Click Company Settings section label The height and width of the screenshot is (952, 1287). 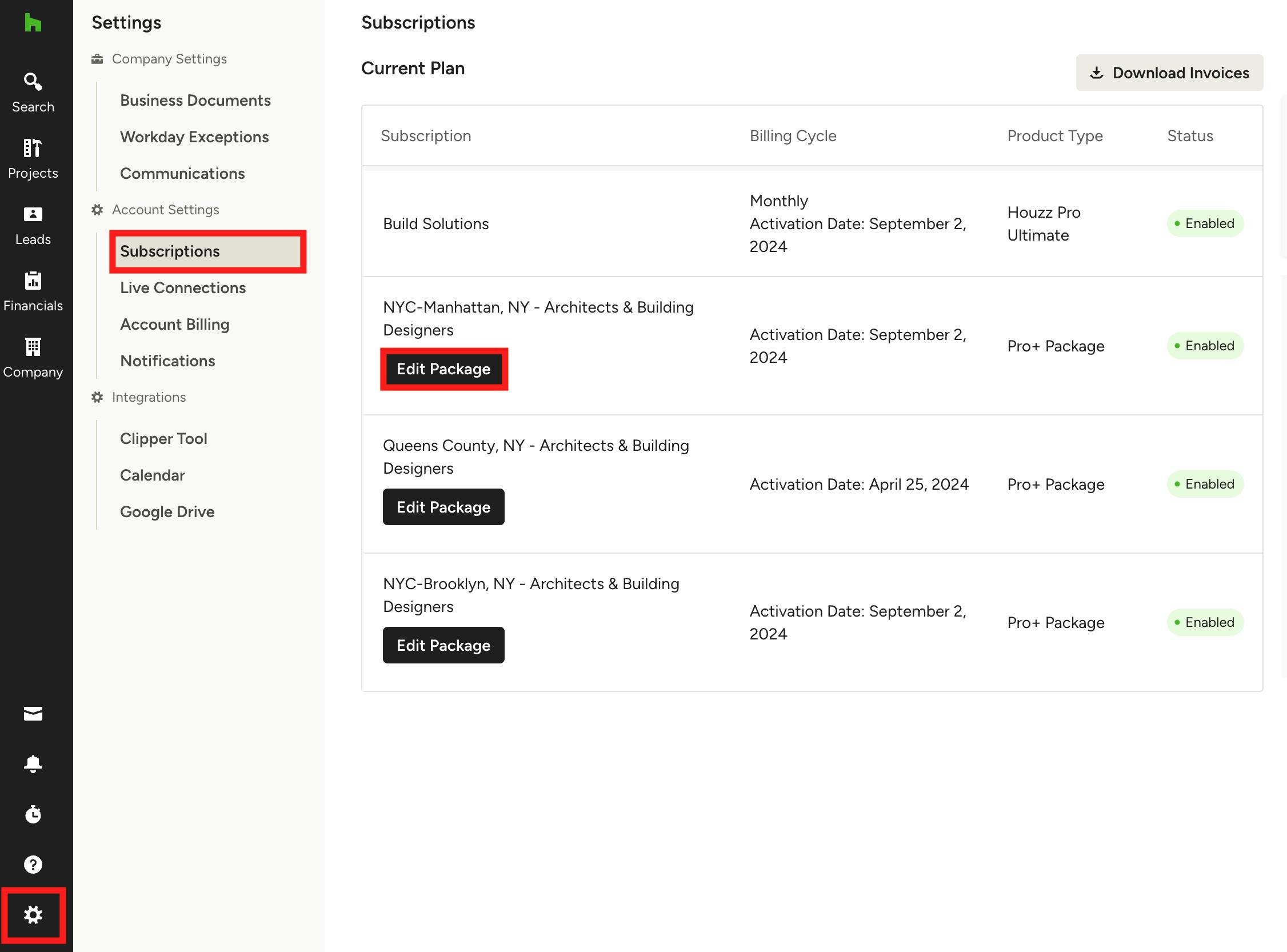(170, 59)
